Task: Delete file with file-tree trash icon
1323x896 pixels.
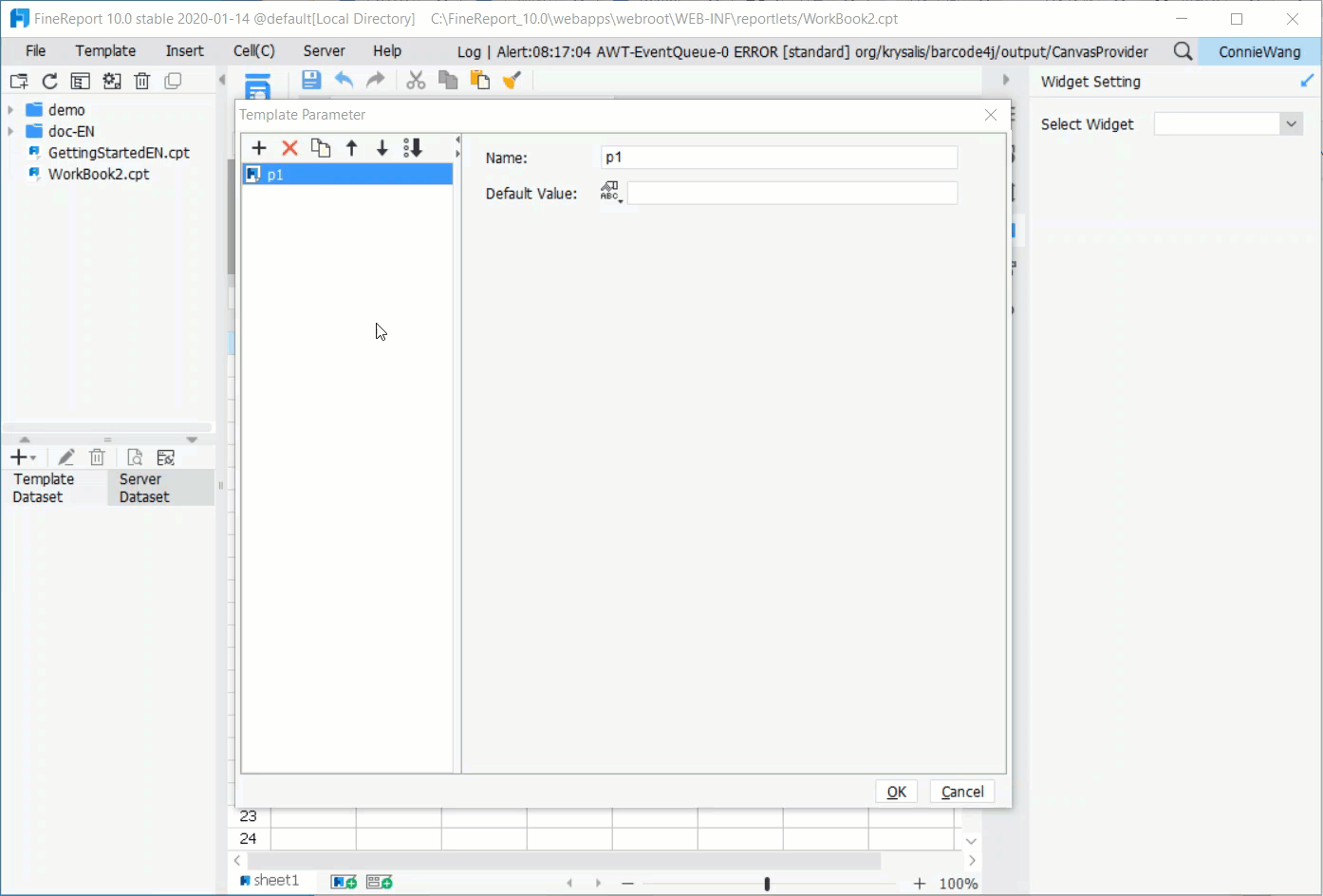Action: [x=142, y=82]
